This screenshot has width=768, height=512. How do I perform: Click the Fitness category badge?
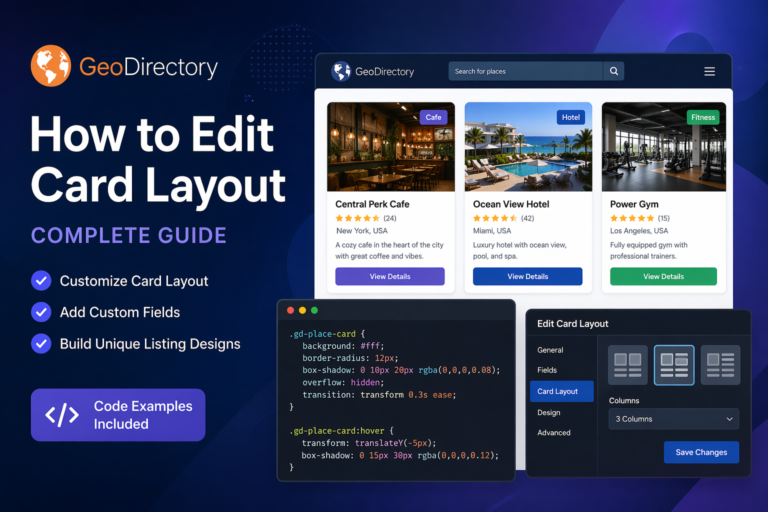[703, 117]
